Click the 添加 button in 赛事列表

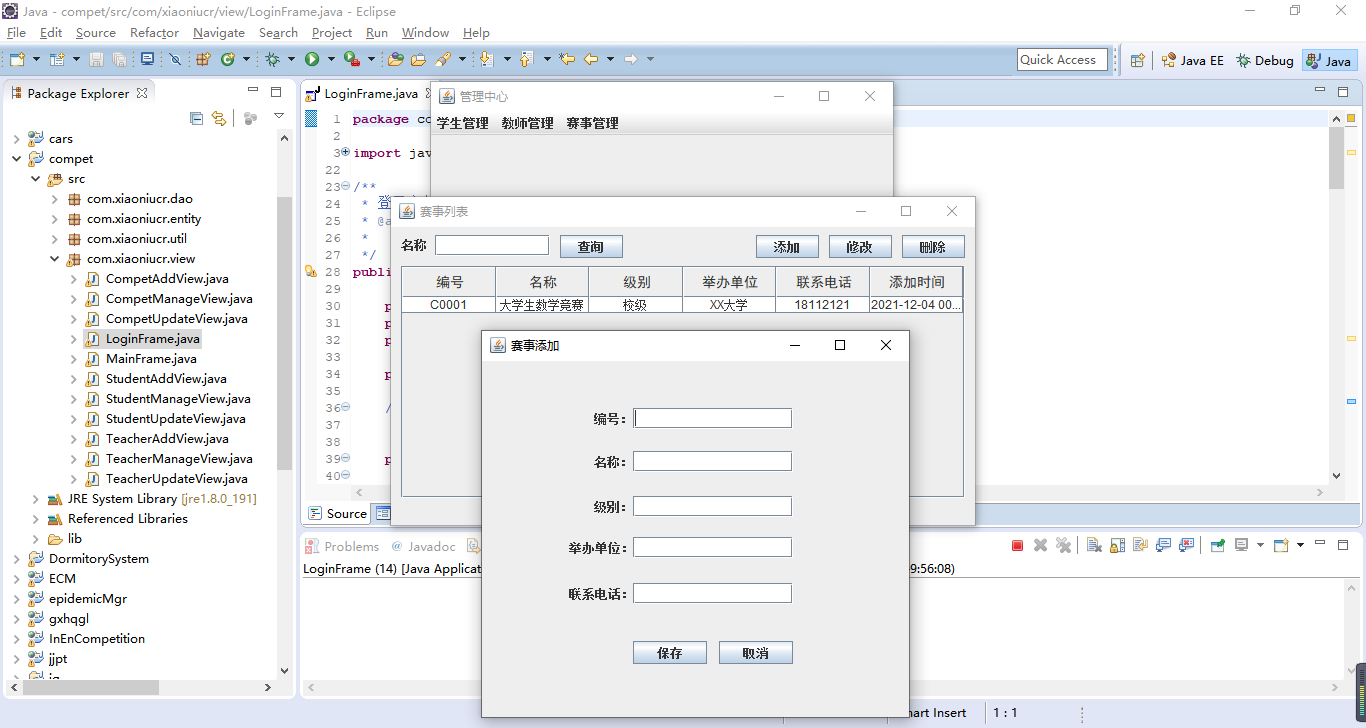[x=787, y=247]
